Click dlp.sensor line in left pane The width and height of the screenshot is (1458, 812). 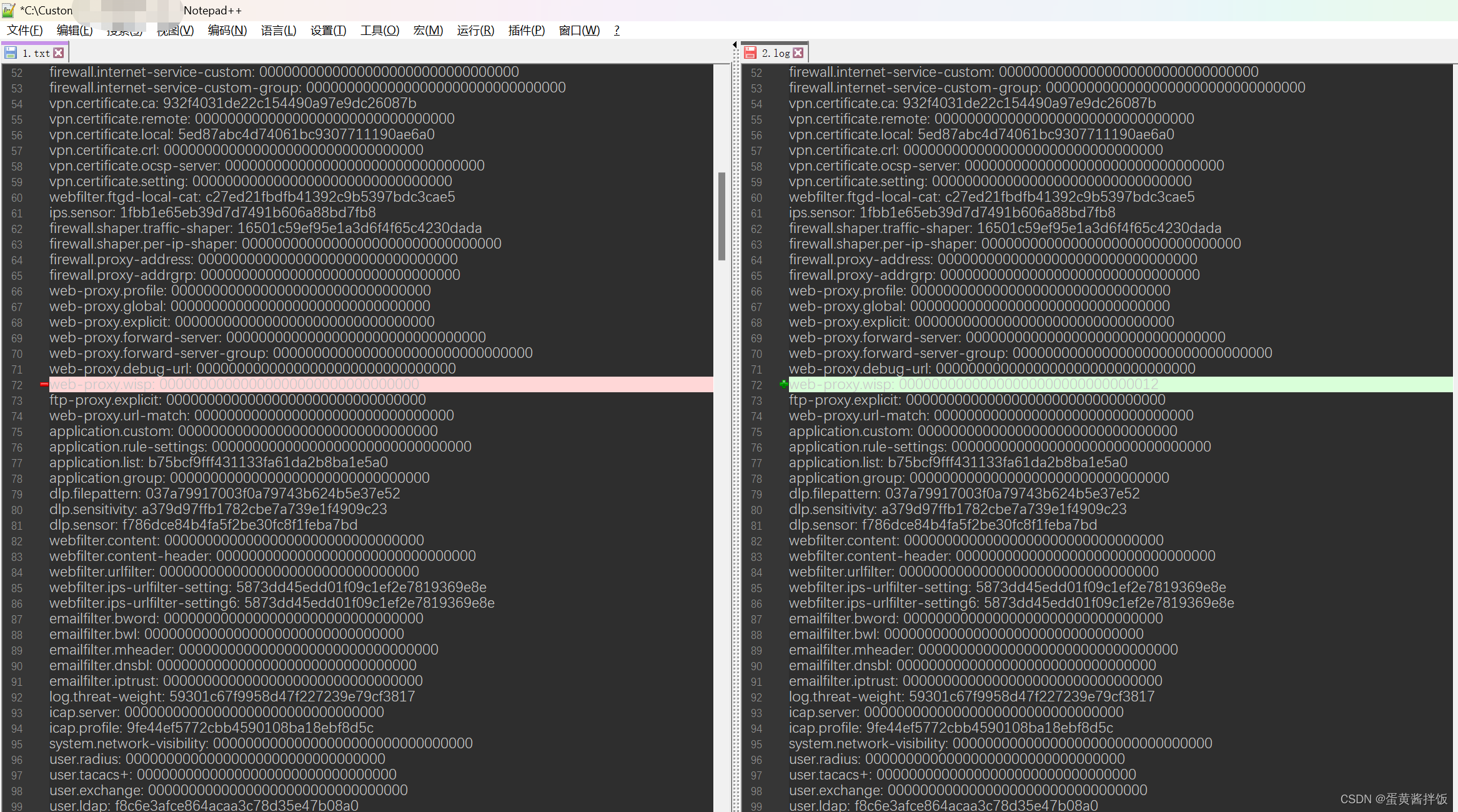[204, 525]
